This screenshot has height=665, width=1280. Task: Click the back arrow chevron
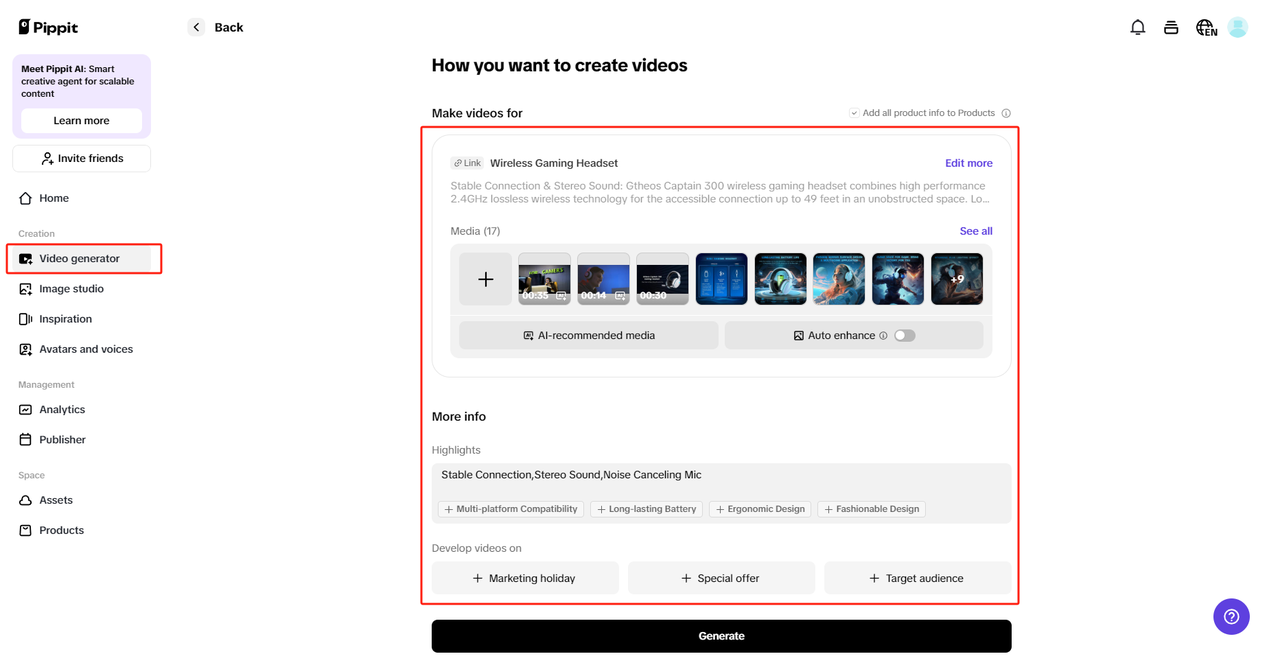[x=196, y=27]
